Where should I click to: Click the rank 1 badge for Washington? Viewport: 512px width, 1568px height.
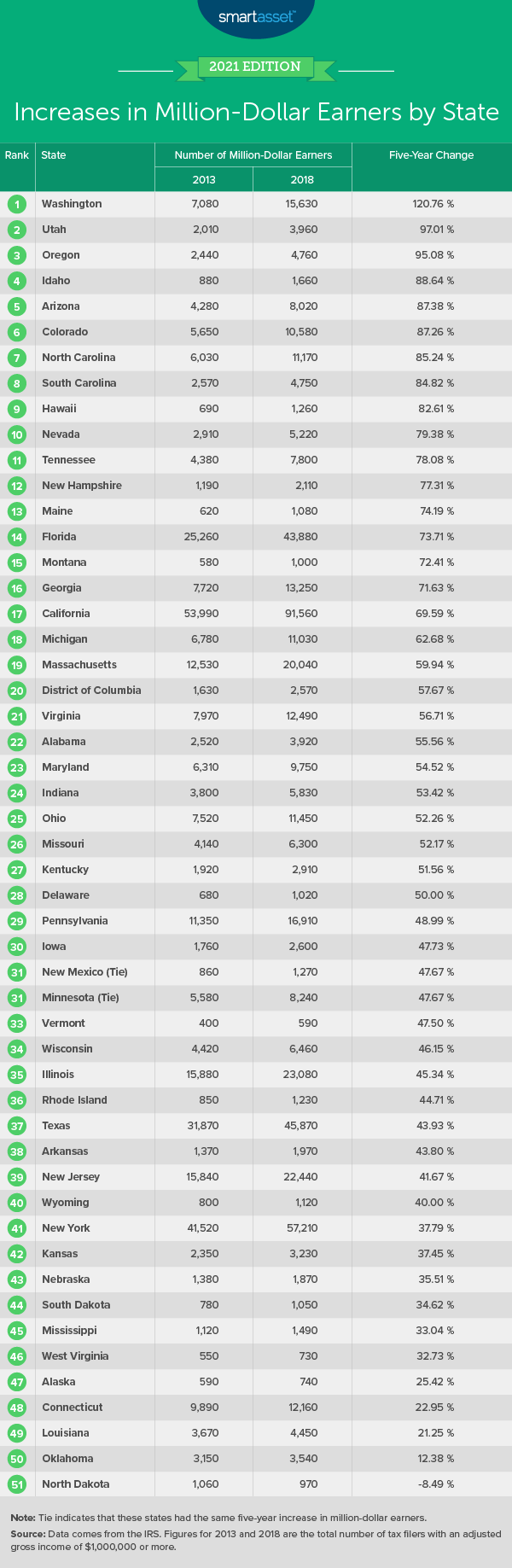point(17,204)
